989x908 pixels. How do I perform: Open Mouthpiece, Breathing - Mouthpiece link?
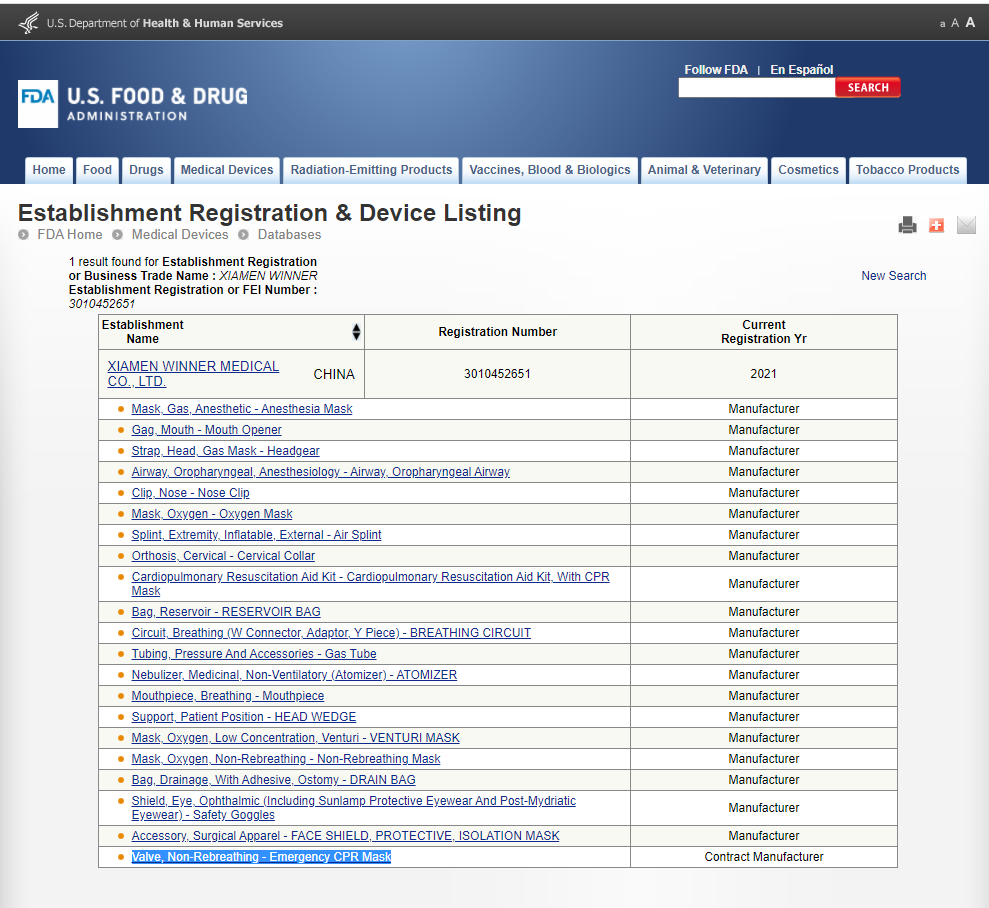(228, 696)
